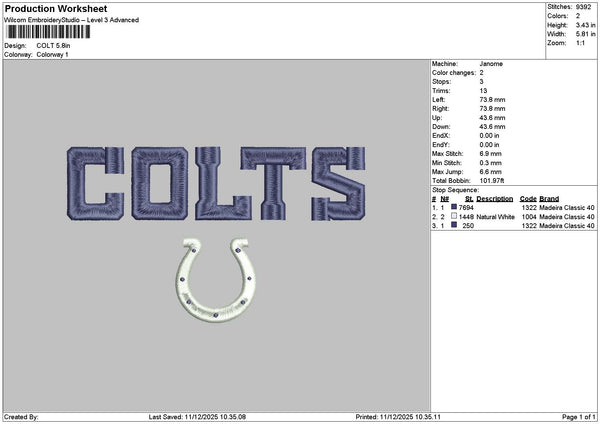600x424 pixels.
Task: Click the Stitches value 9392
Action: click(x=583, y=7)
